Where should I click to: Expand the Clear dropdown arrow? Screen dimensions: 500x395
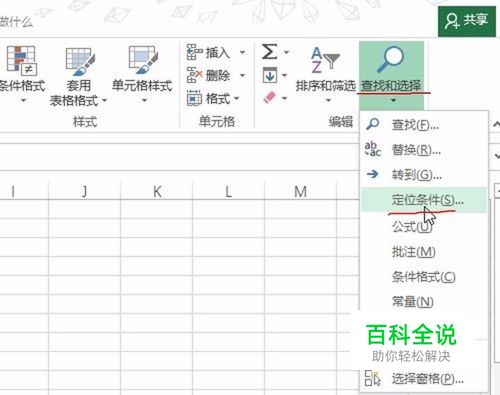coord(285,98)
